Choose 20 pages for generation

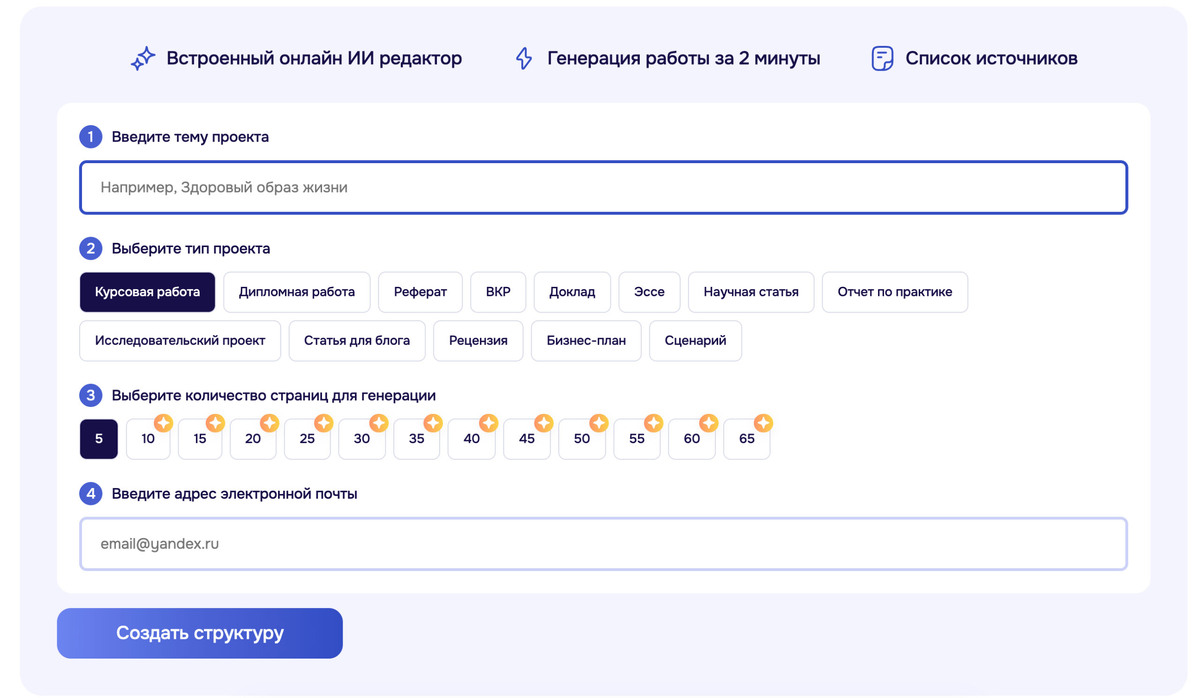(x=252, y=439)
